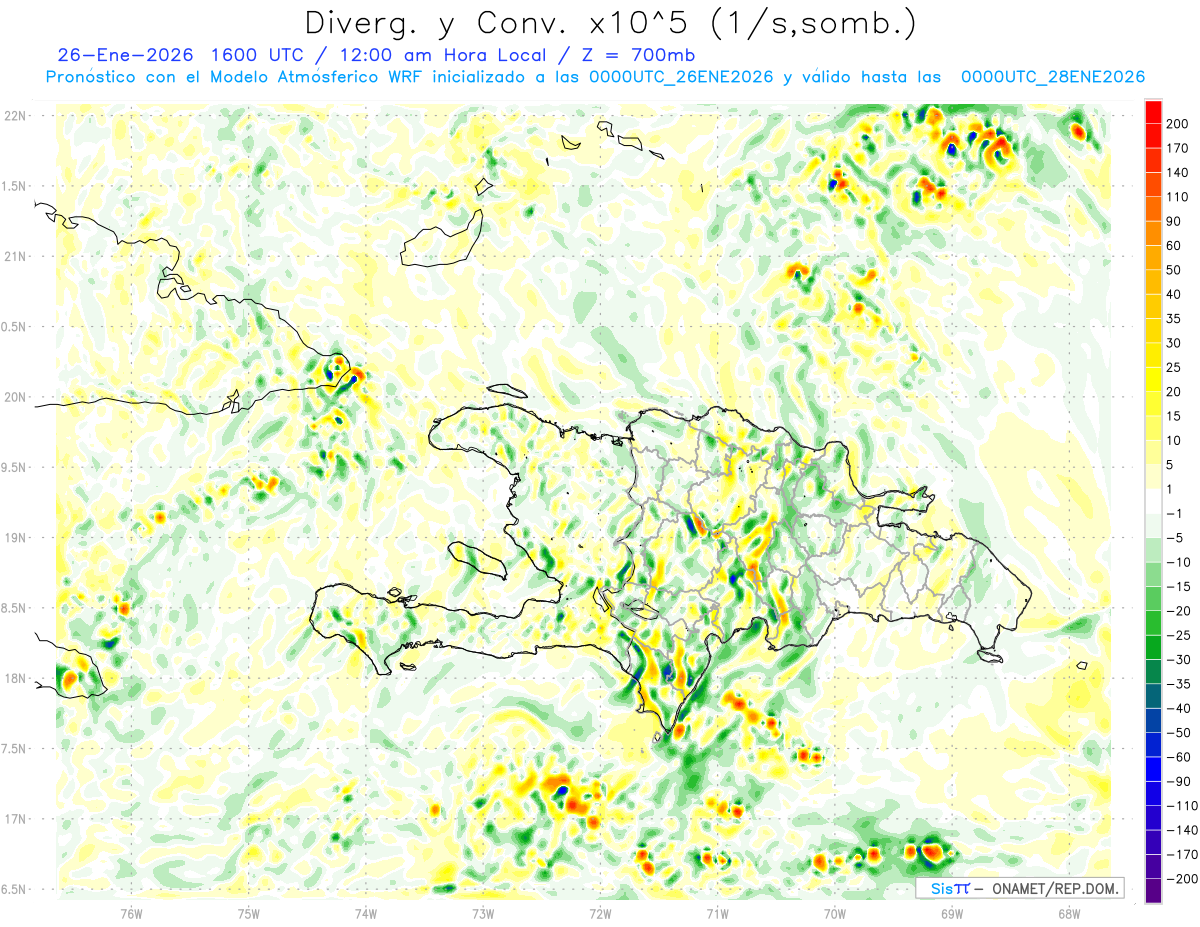Click the '72W' longitude axis label
This screenshot has height=927, width=1200.
(x=600, y=914)
